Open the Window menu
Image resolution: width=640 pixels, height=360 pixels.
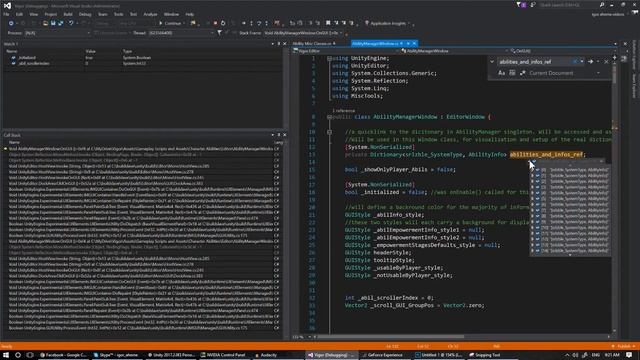[171, 14]
